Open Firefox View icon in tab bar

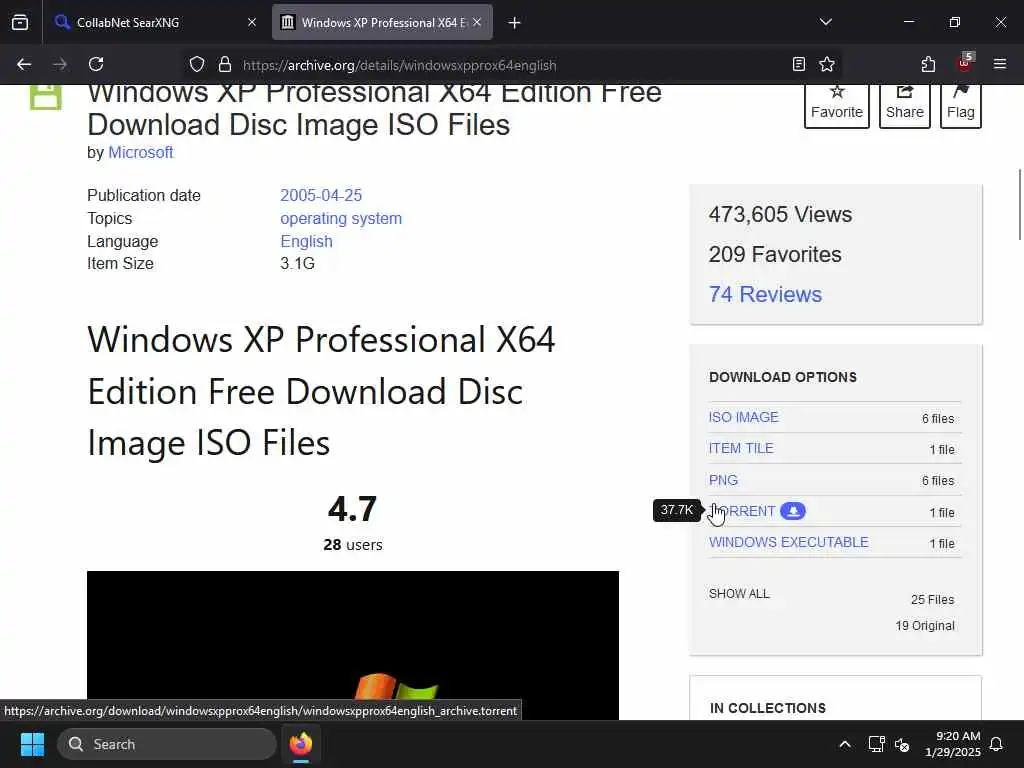(x=20, y=23)
